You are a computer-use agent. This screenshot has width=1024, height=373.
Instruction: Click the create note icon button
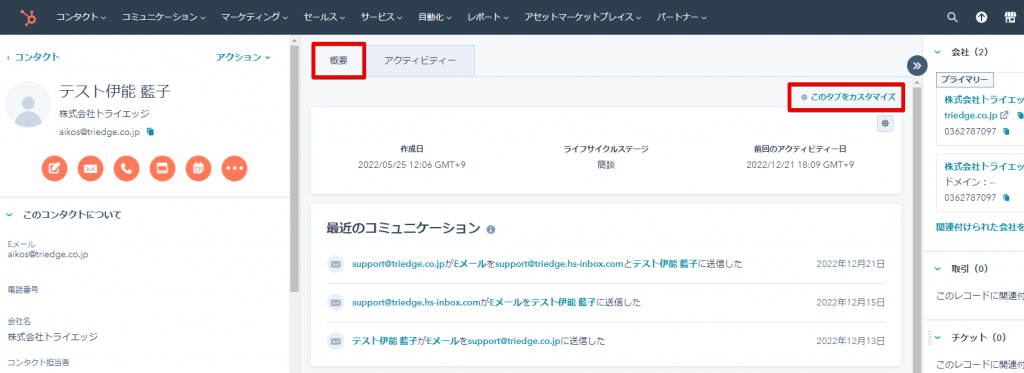pyautogui.click(x=54, y=169)
